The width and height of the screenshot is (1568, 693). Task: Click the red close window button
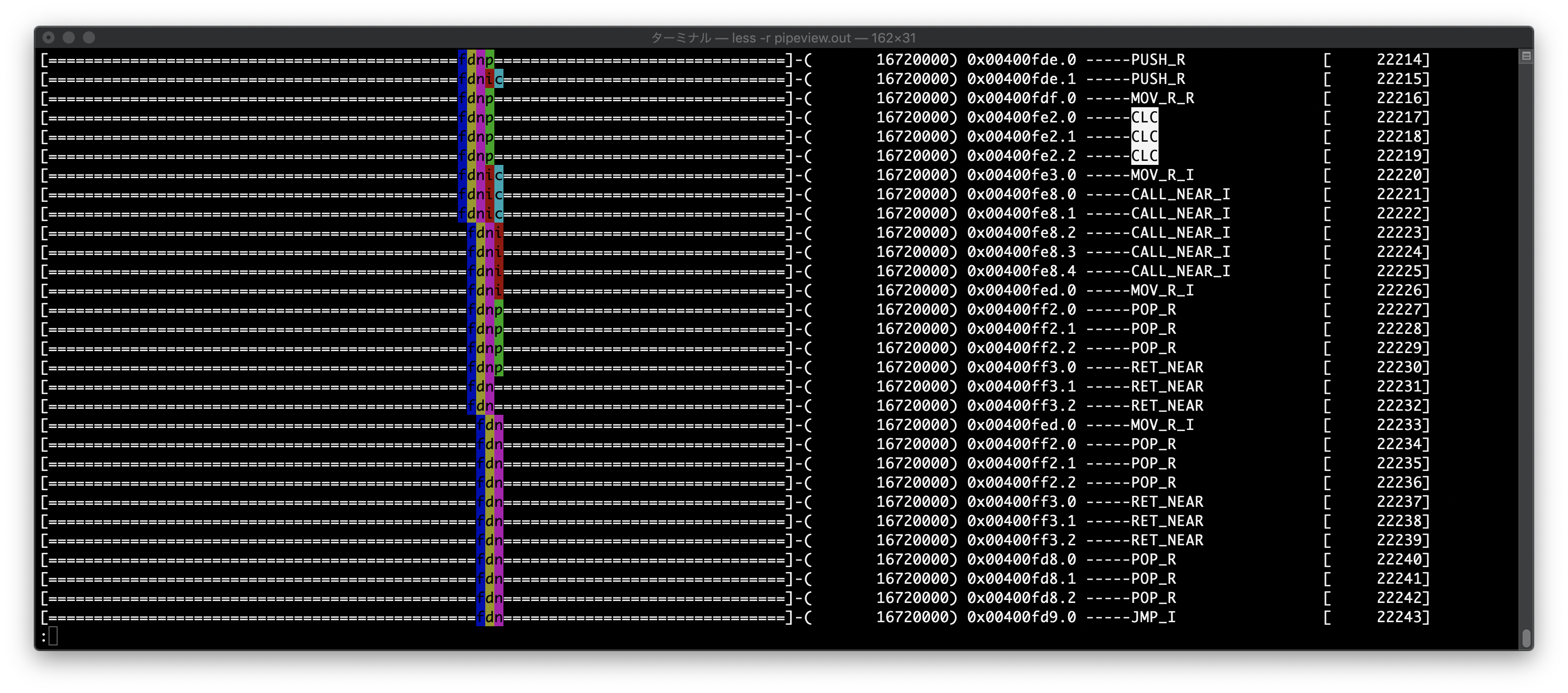coord(49,38)
